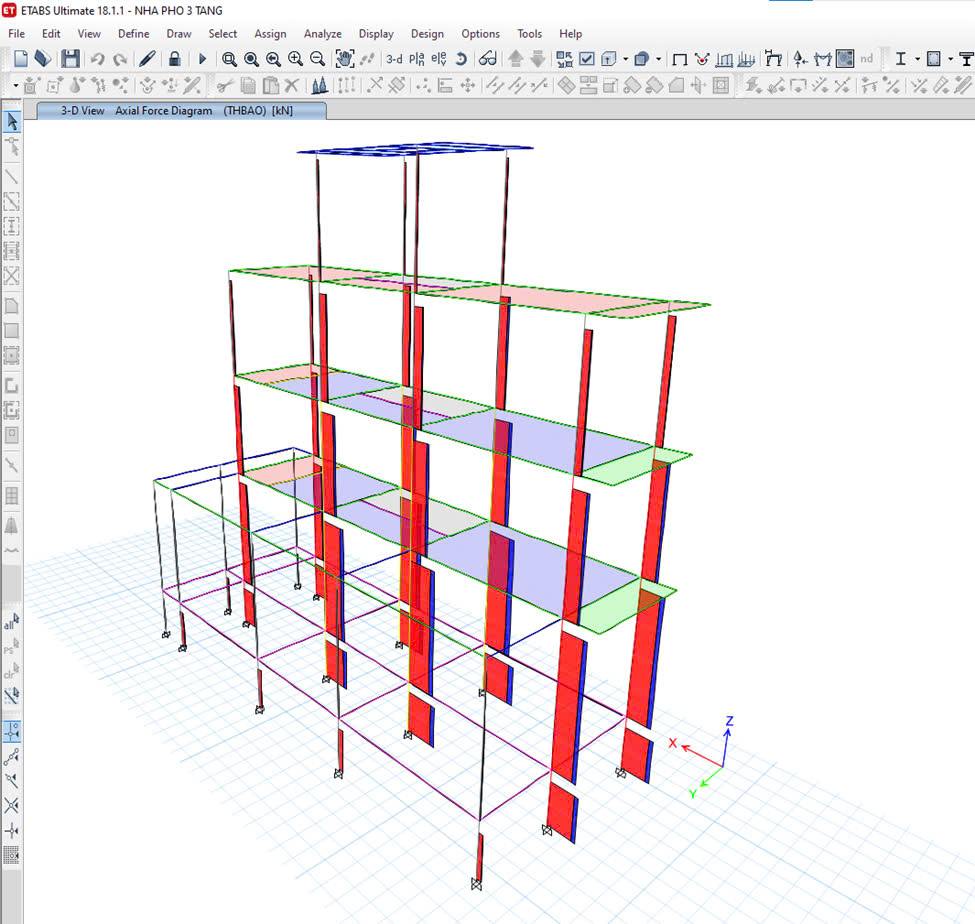
Task: Expand the extrude view dropdown arrow
Action: (x=626, y=59)
